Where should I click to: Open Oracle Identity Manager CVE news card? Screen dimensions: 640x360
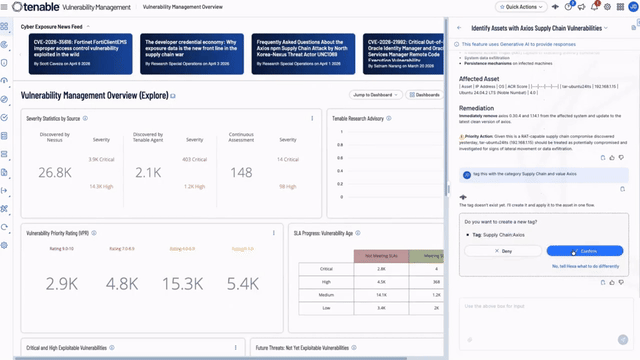tap(403, 54)
